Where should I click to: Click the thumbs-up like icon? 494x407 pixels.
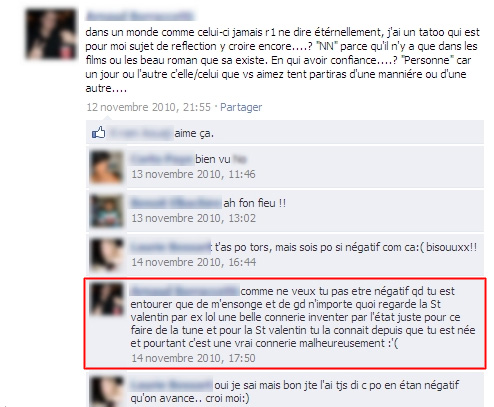click(x=99, y=133)
